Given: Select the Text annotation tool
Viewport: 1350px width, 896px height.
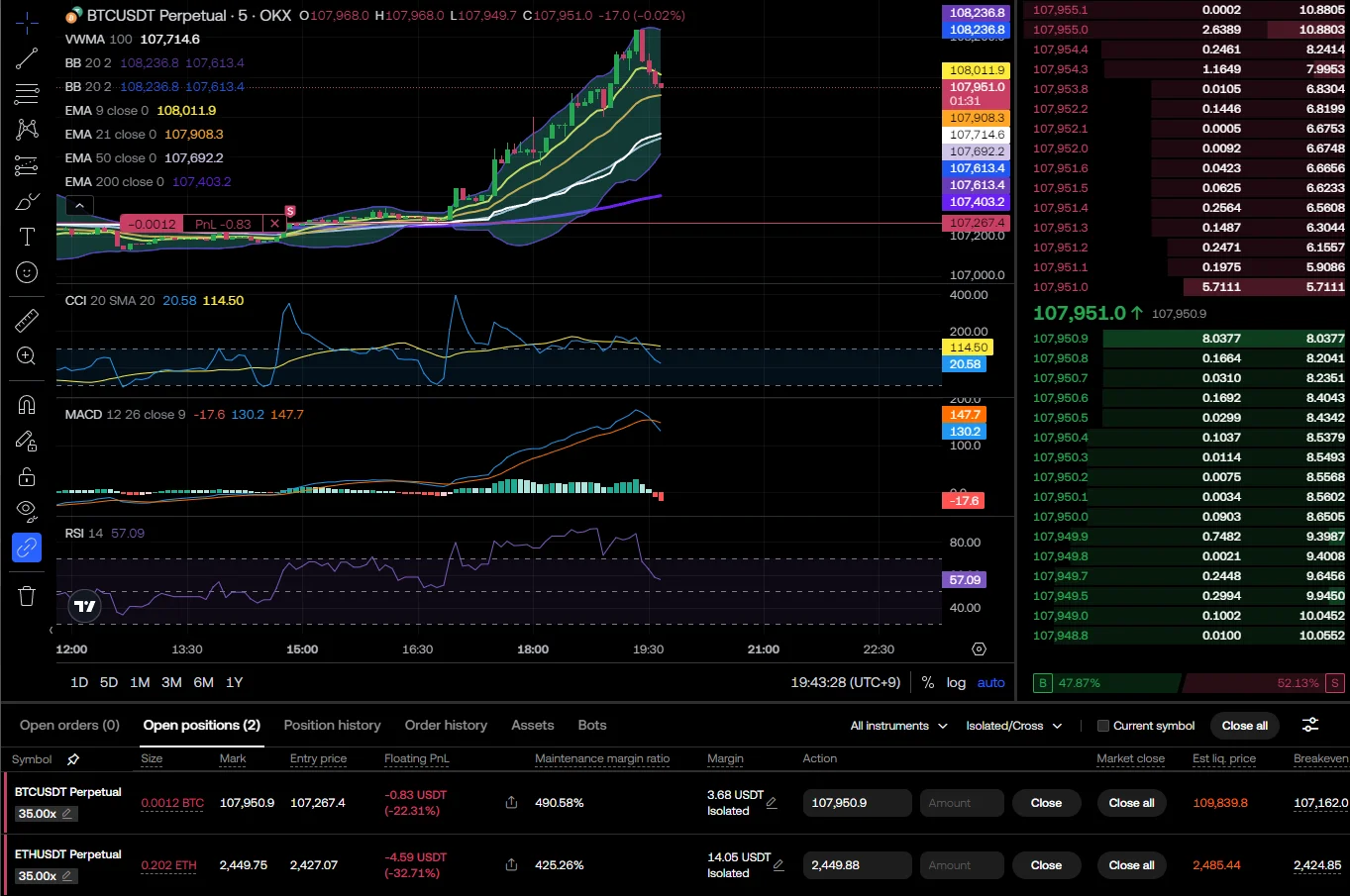Looking at the screenshot, I should click(27, 237).
